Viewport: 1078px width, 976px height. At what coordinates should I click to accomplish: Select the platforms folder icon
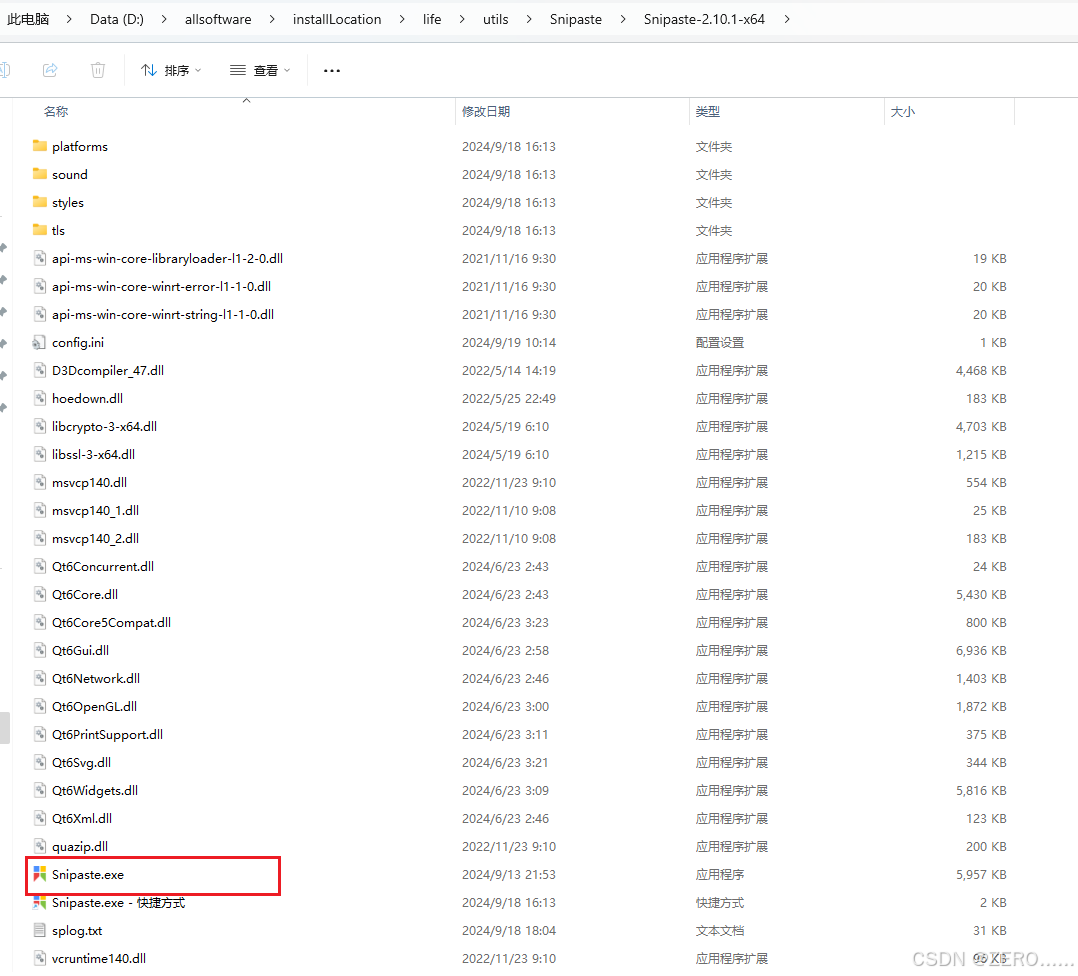pos(40,146)
